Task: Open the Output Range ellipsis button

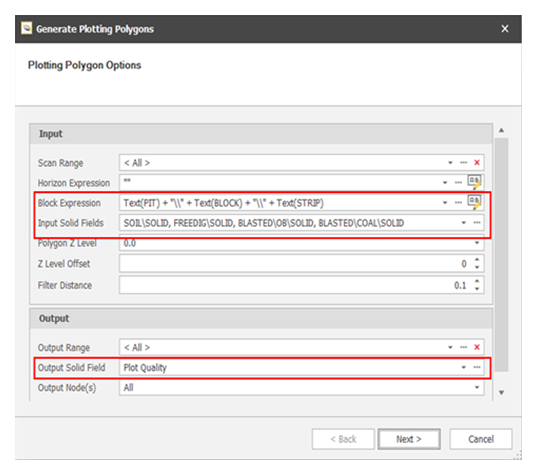Action: tap(463, 347)
